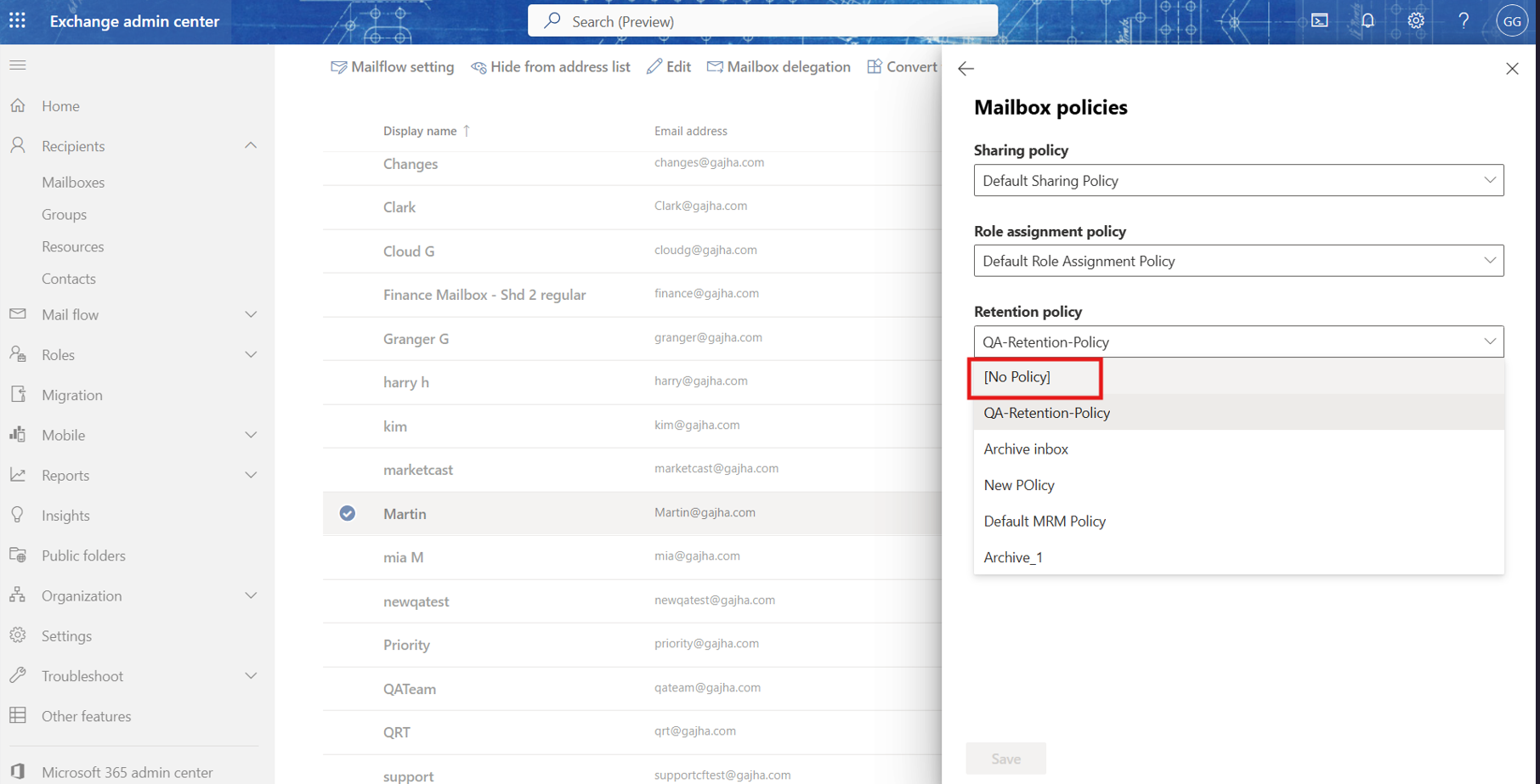Collapse the navigation hamburger menu
Image resolution: width=1540 pixels, height=784 pixels.
(x=18, y=65)
